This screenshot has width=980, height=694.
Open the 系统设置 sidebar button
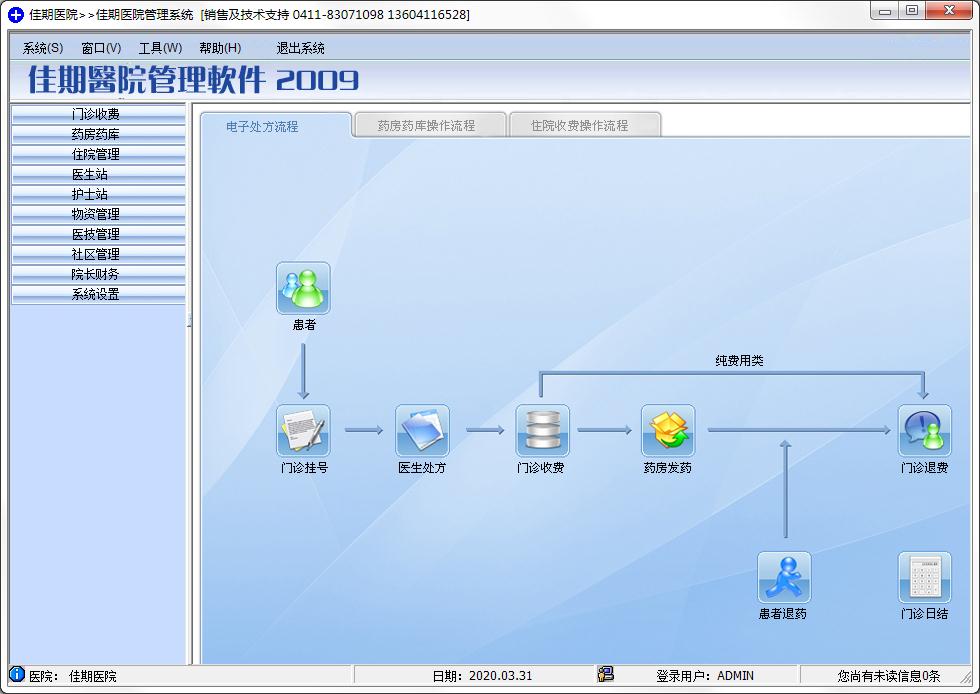click(x=98, y=294)
